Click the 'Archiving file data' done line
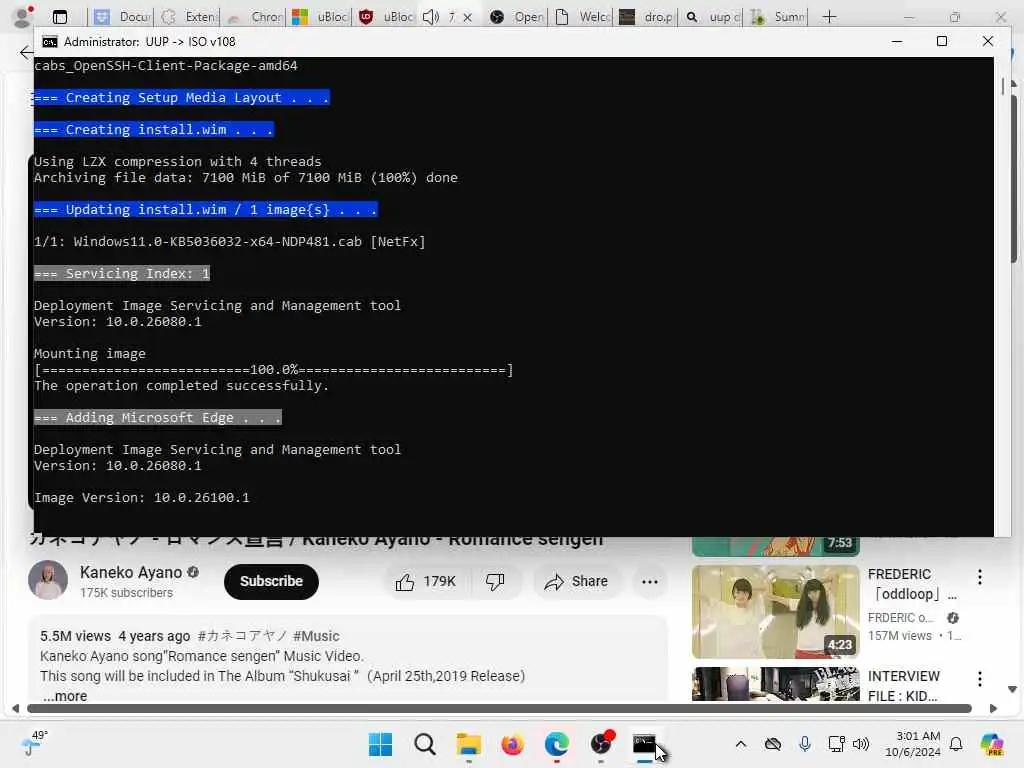1024x768 pixels. [246, 178]
